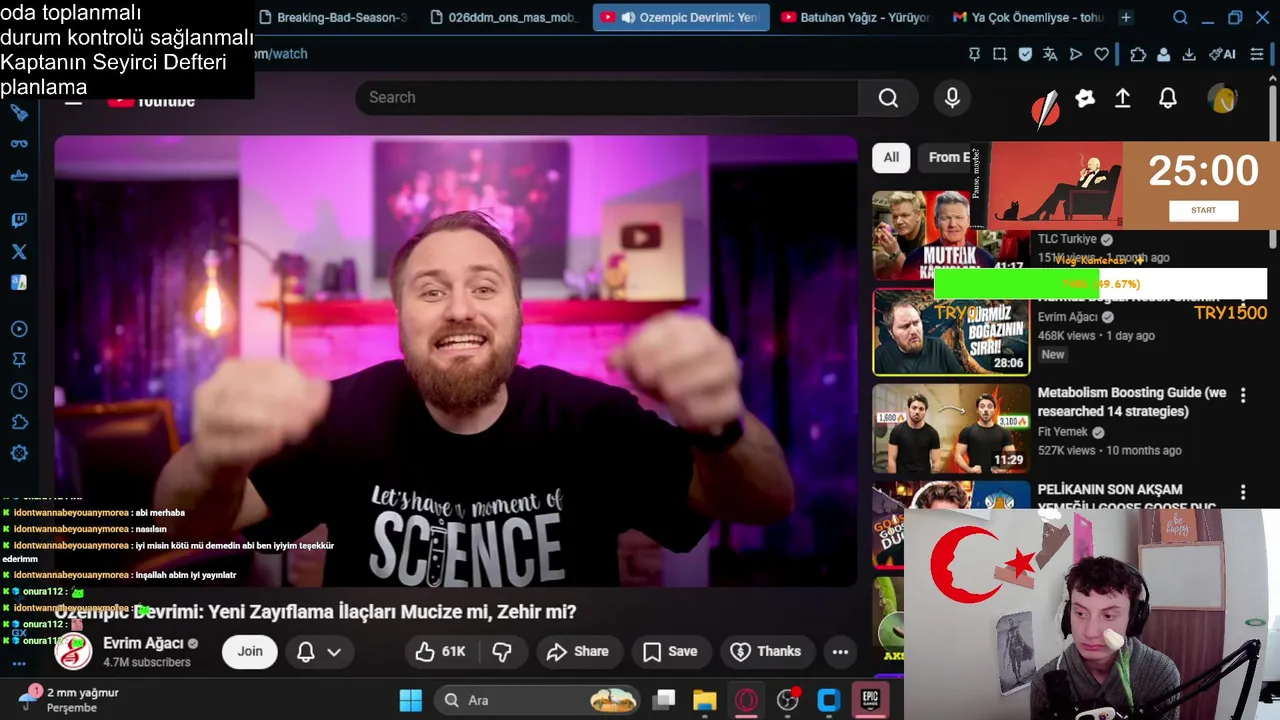
Task: Click the video player area
Action: [x=456, y=361]
